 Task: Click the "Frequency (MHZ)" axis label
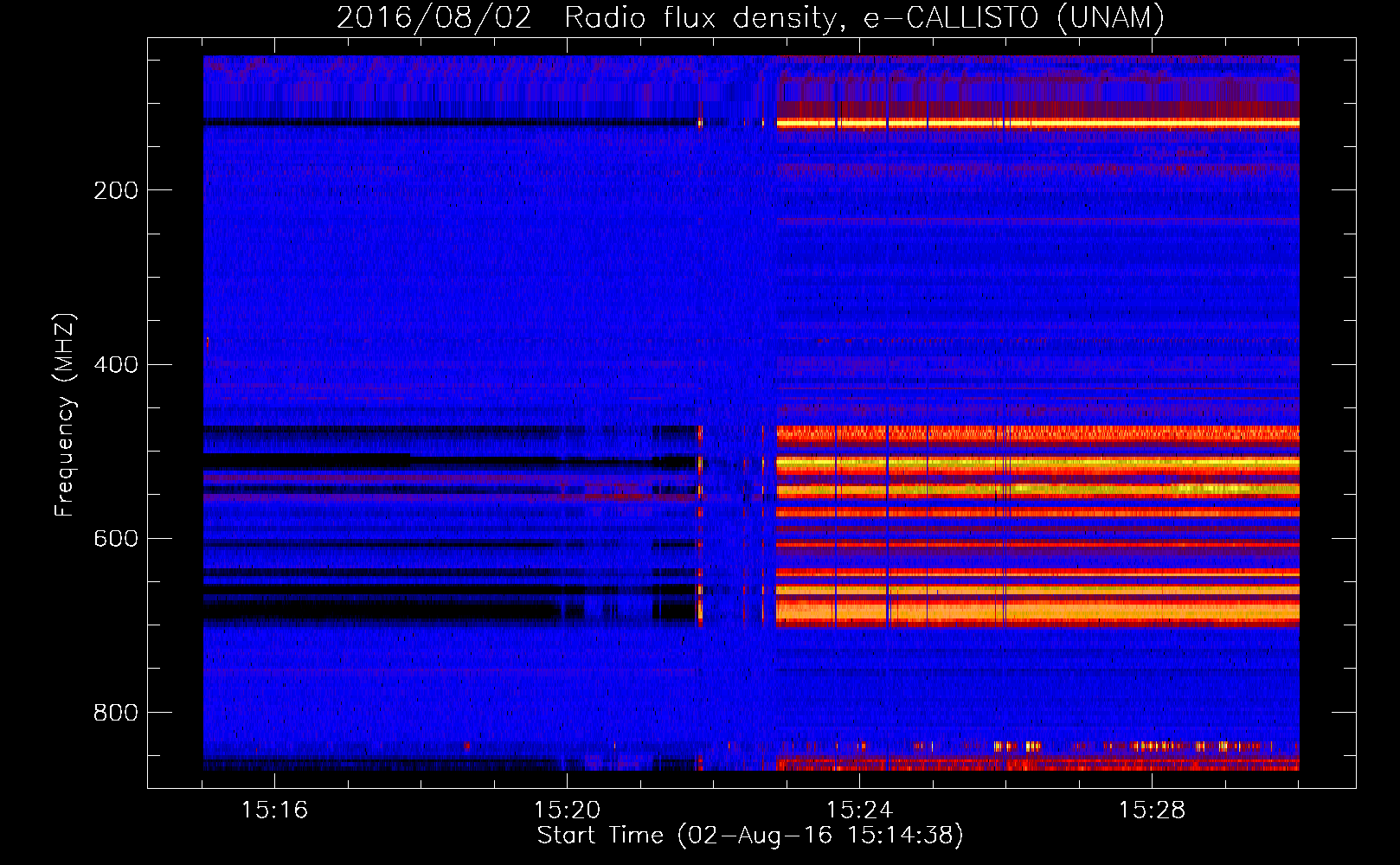(x=65, y=415)
